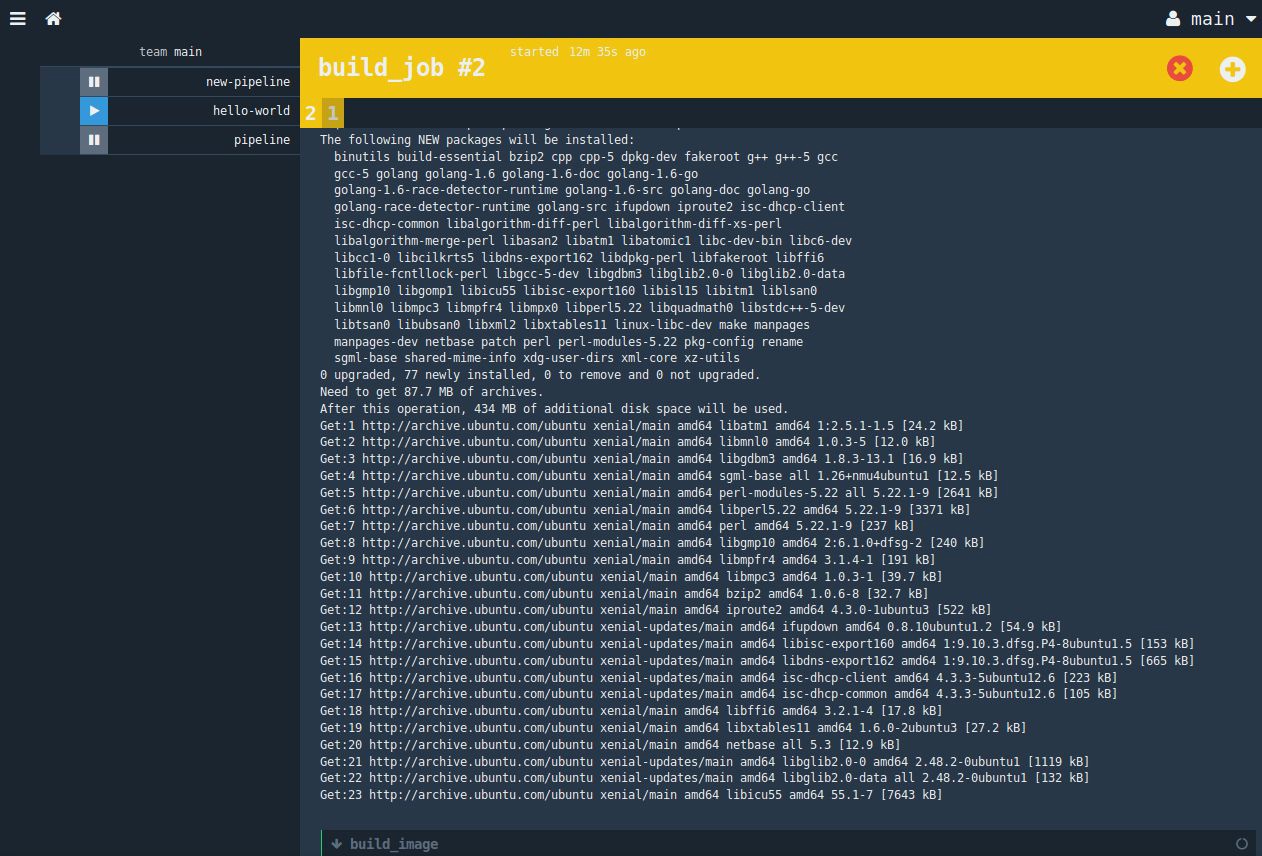The height and width of the screenshot is (856, 1262).
Task: Click the build_job #2 title
Action: point(401,68)
